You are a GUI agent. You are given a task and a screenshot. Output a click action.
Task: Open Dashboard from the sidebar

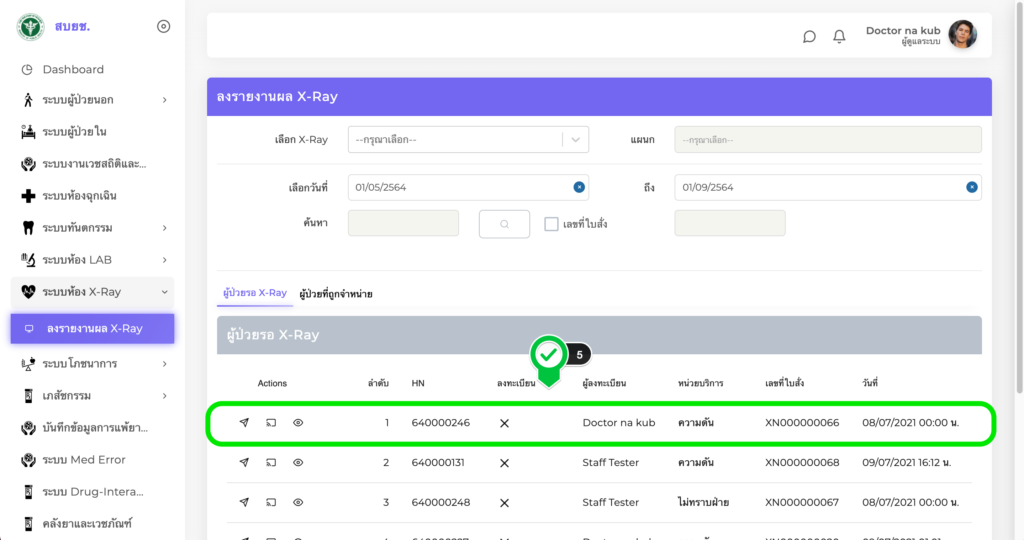73,69
